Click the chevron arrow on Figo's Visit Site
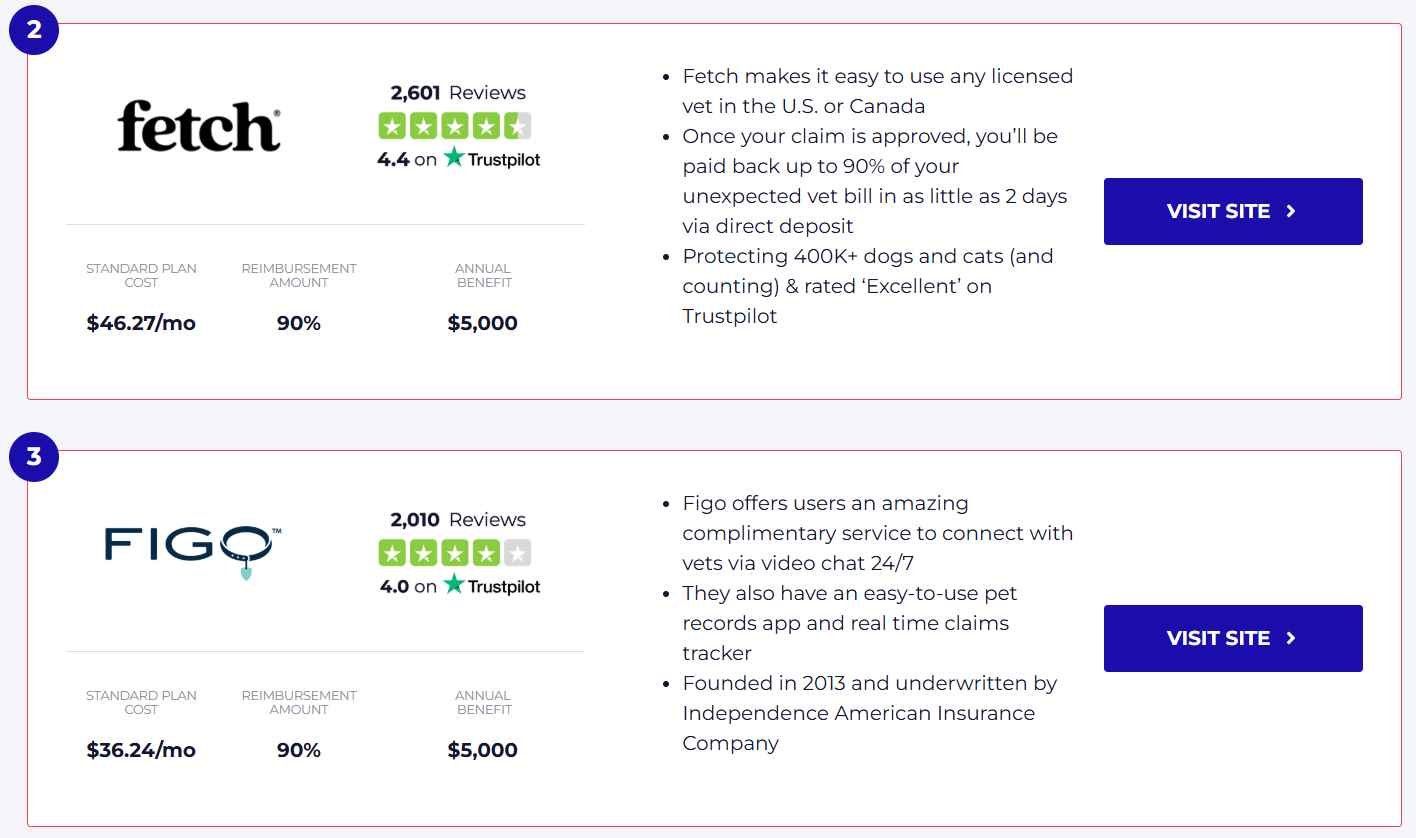This screenshot has width=1416, height=838. pos(1291,638)
